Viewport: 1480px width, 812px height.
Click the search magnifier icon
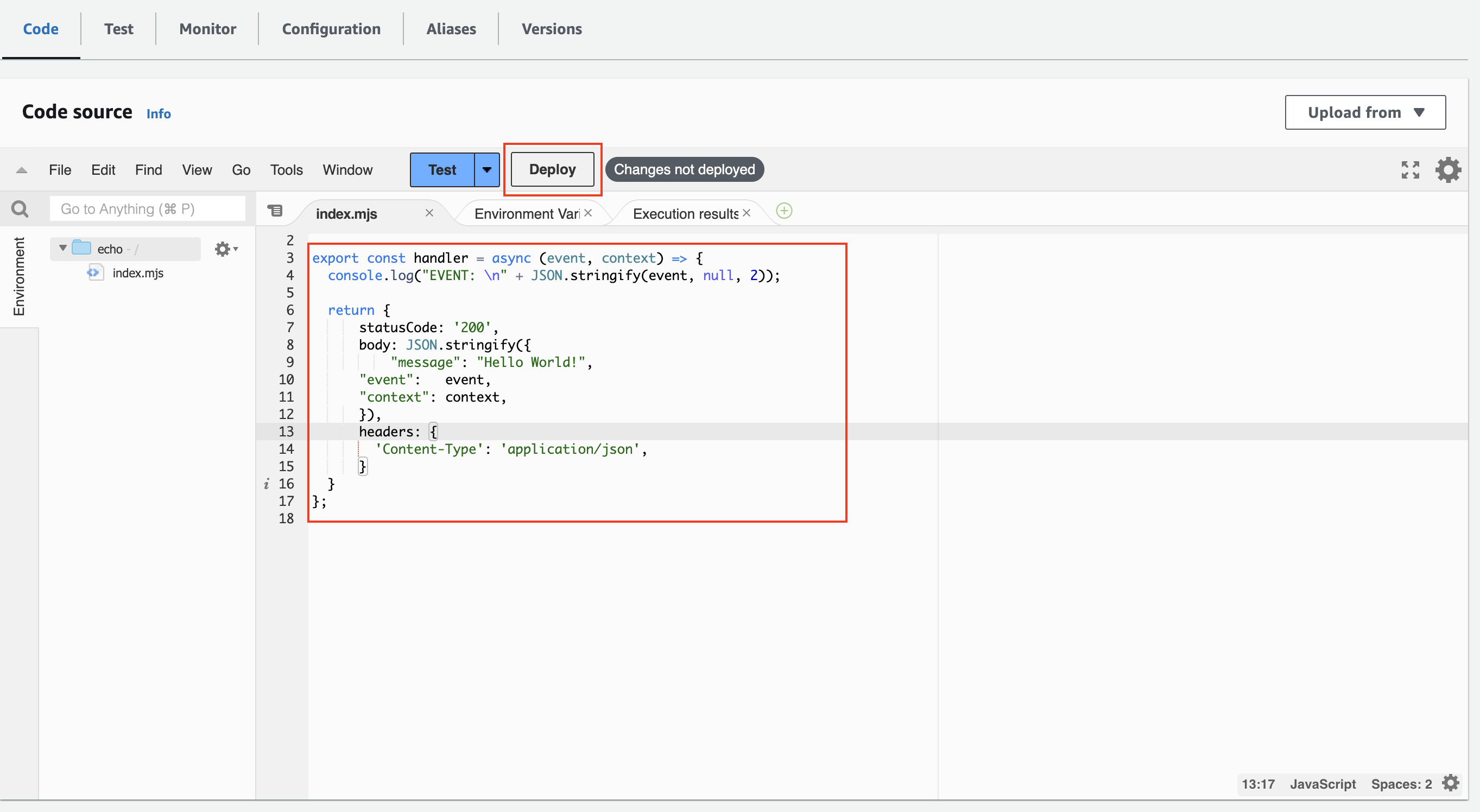[20, 209]
